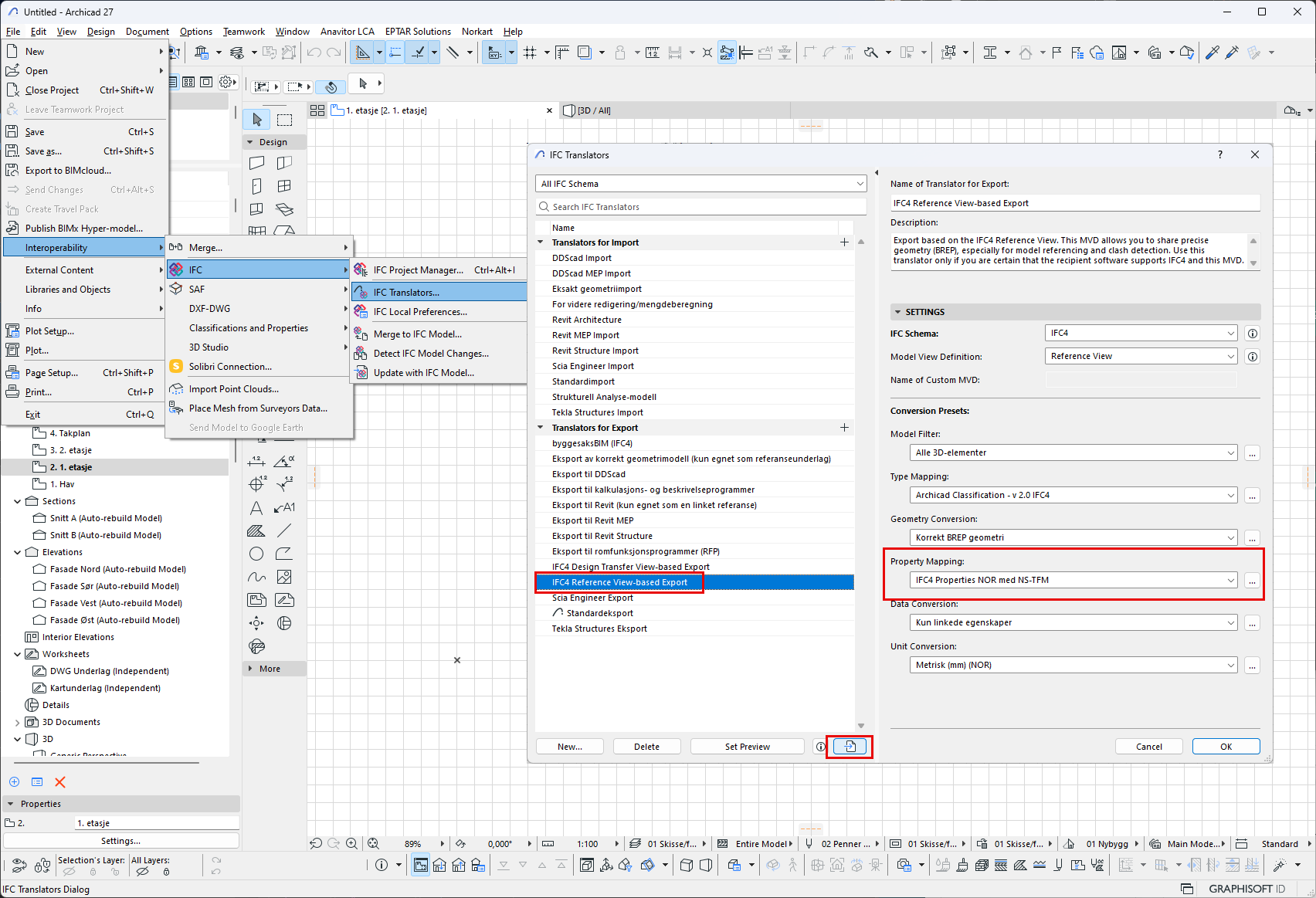Select Standardeksport translator in the list
Screen dimensions: 1316x898
click(599, 613)
